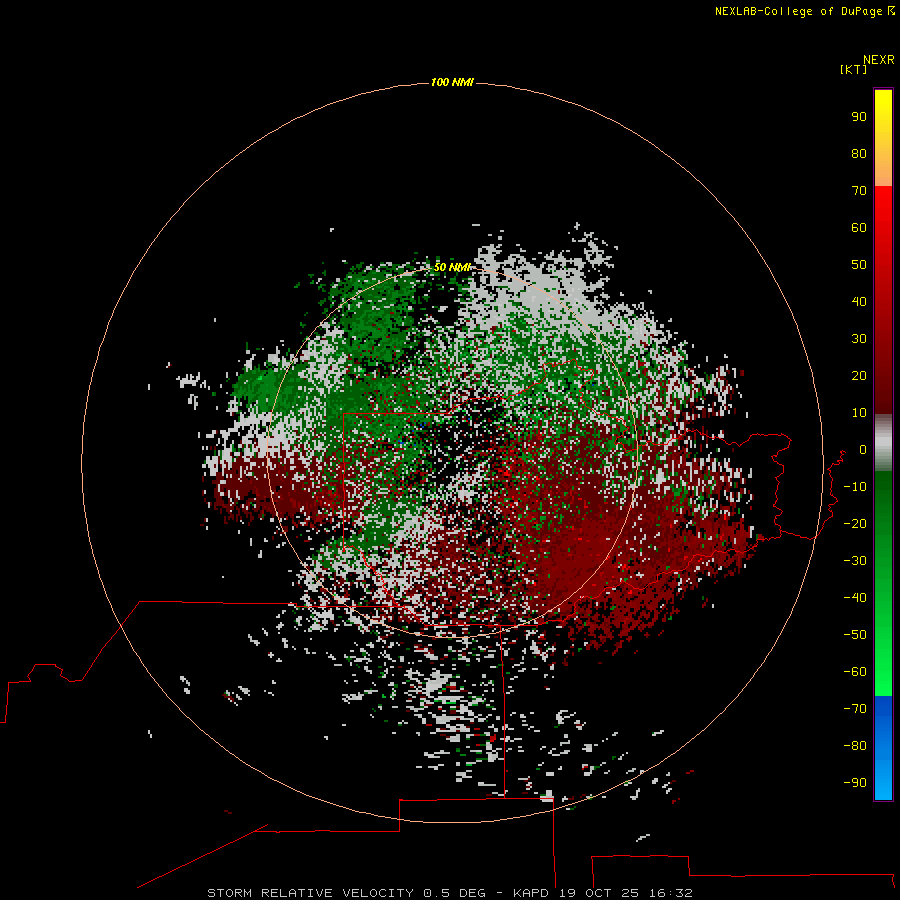Click the -50 value on the color scale

855,635
